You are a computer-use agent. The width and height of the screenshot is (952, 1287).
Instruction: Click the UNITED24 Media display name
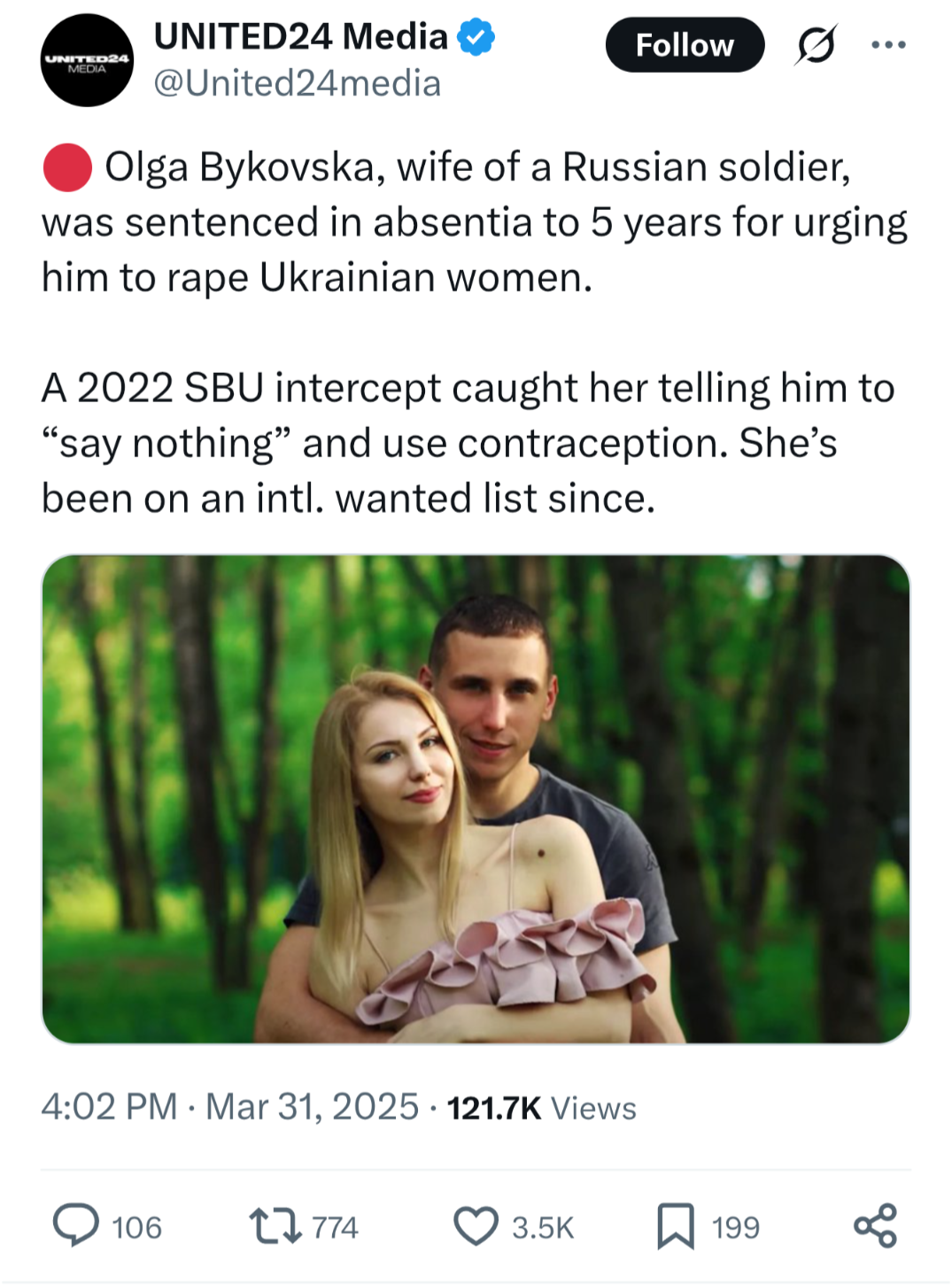(301, 36)
